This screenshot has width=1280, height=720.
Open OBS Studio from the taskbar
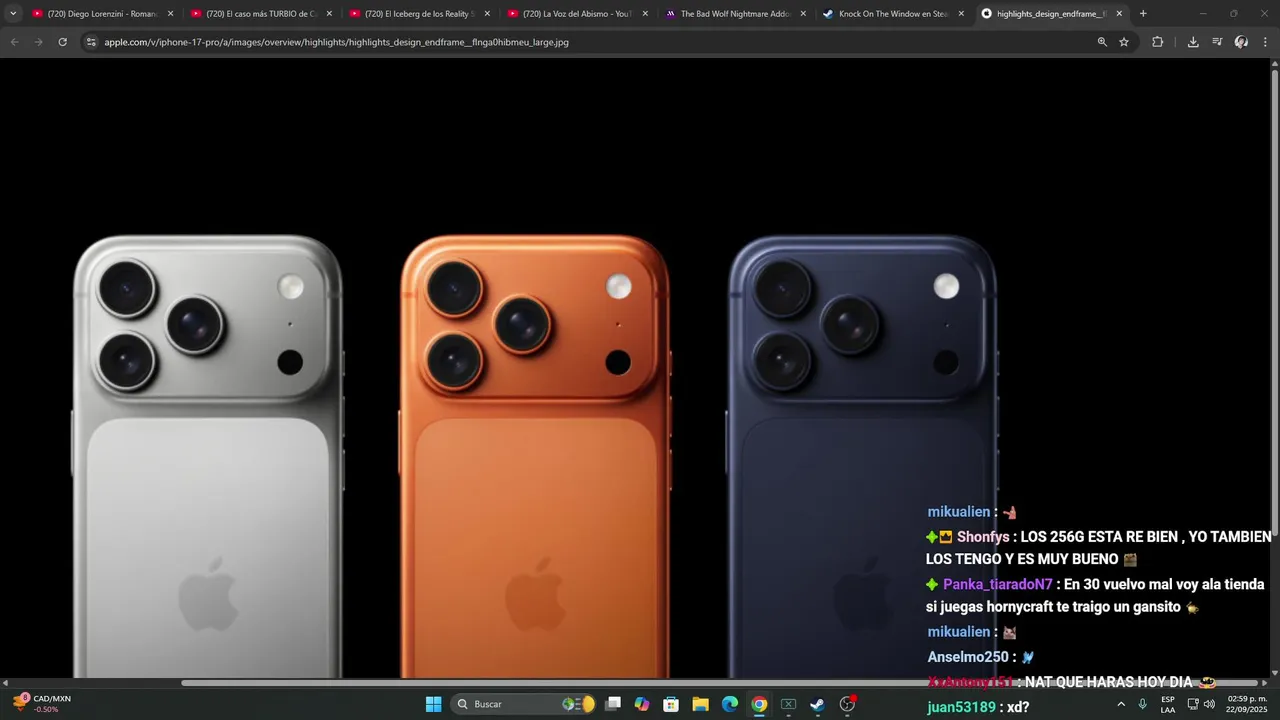click(847, 704)
